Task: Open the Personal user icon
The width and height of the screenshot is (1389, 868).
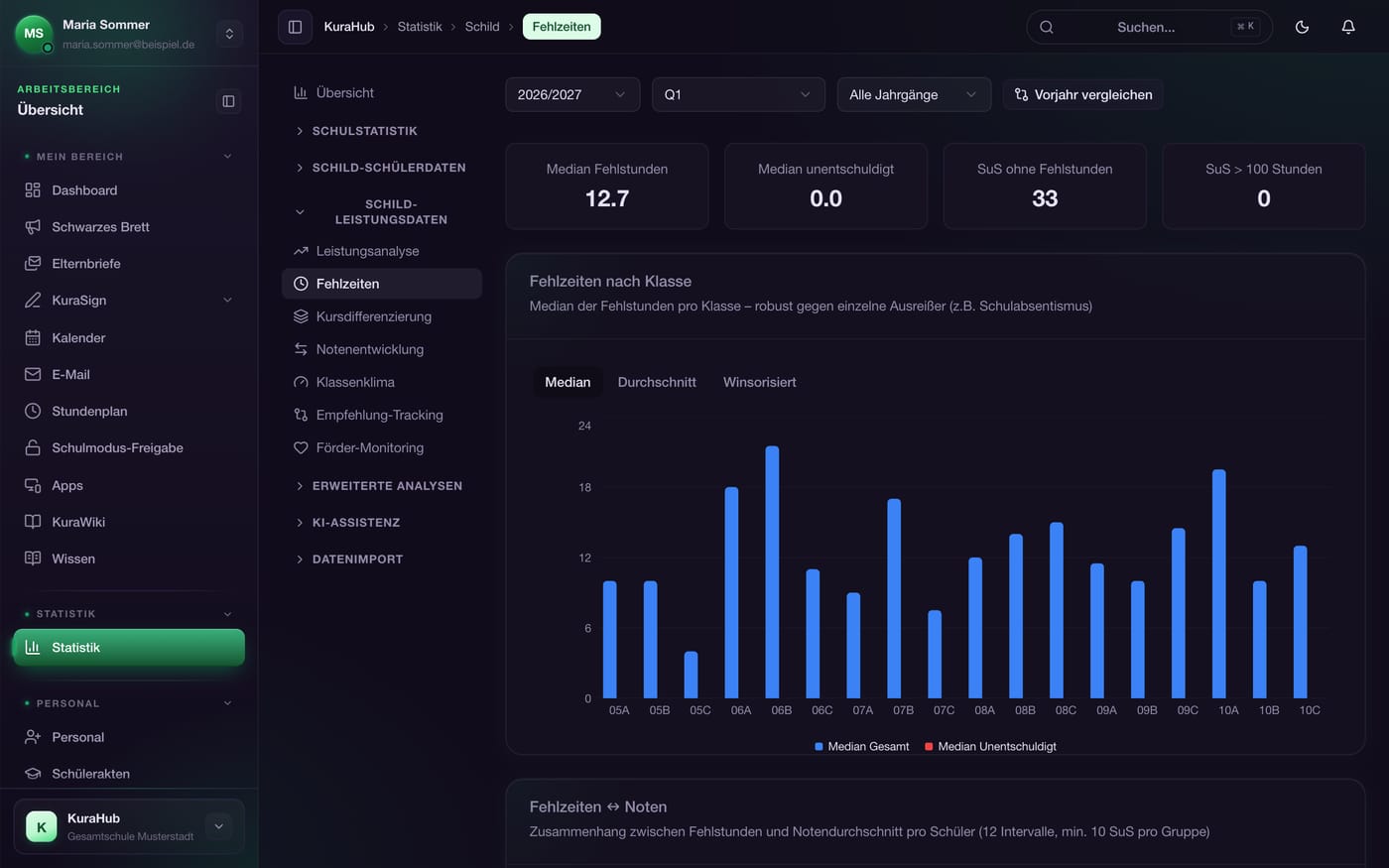Action: click(x=33, y=737)
